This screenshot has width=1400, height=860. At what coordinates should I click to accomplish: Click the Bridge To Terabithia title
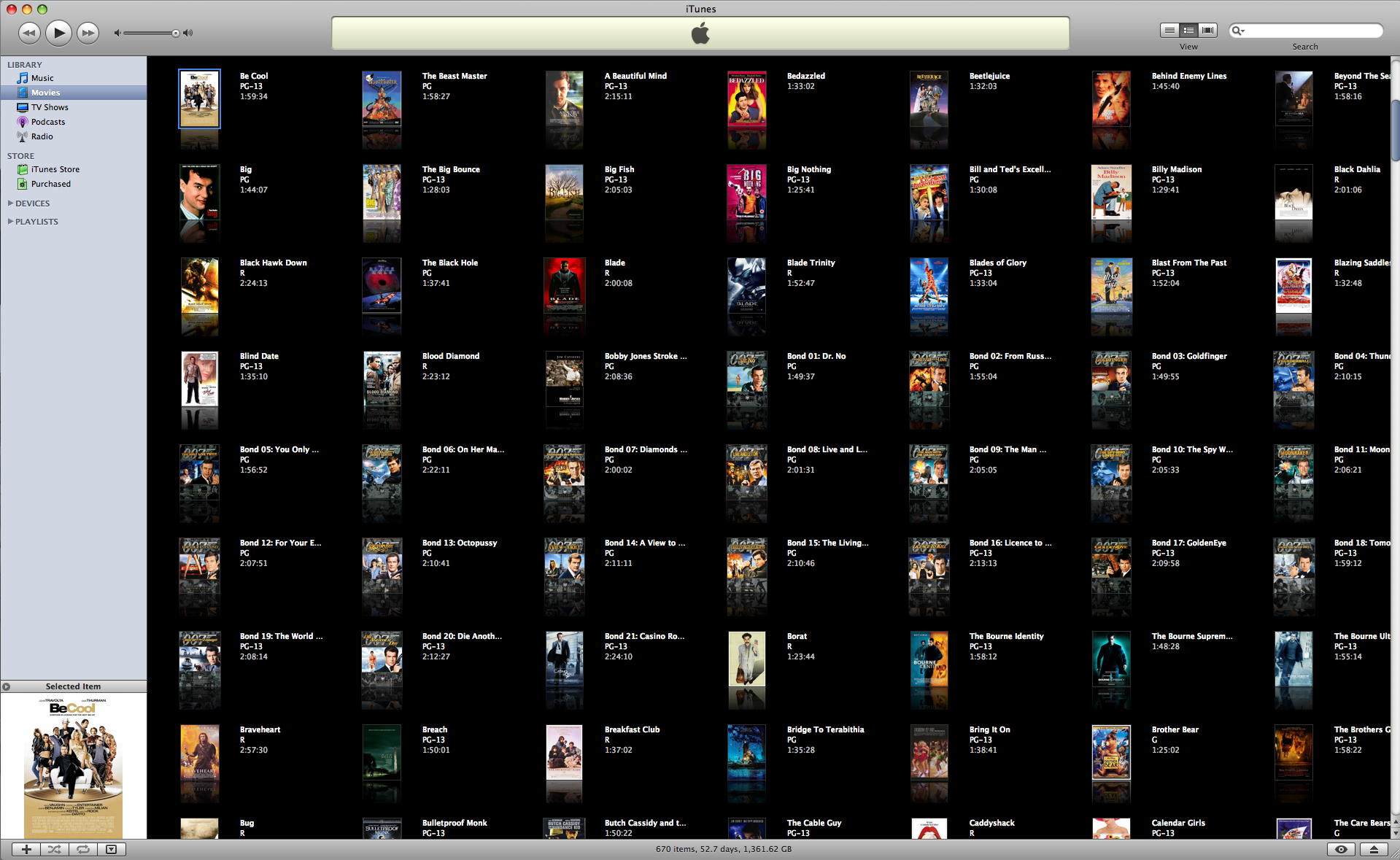825,729
